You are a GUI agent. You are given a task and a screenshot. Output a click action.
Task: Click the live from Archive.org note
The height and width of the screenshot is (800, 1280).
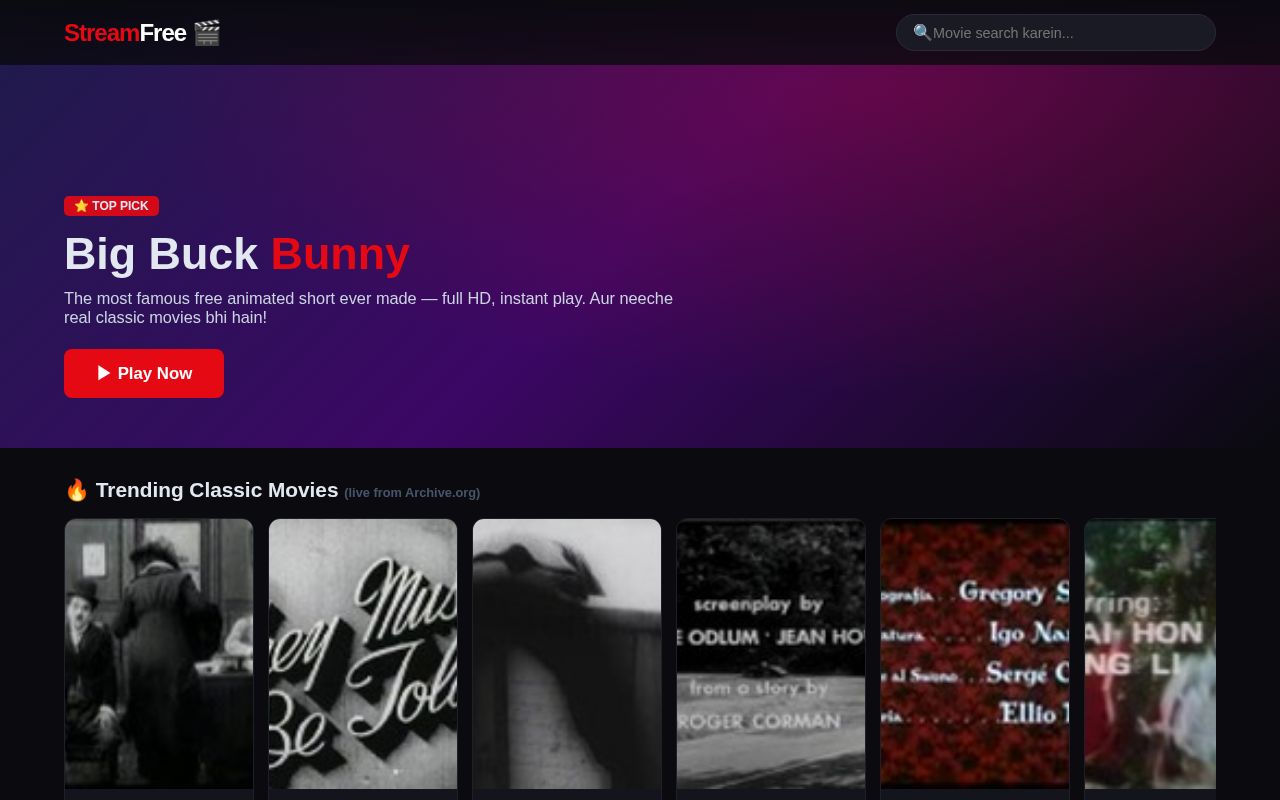tap(412, 493)
